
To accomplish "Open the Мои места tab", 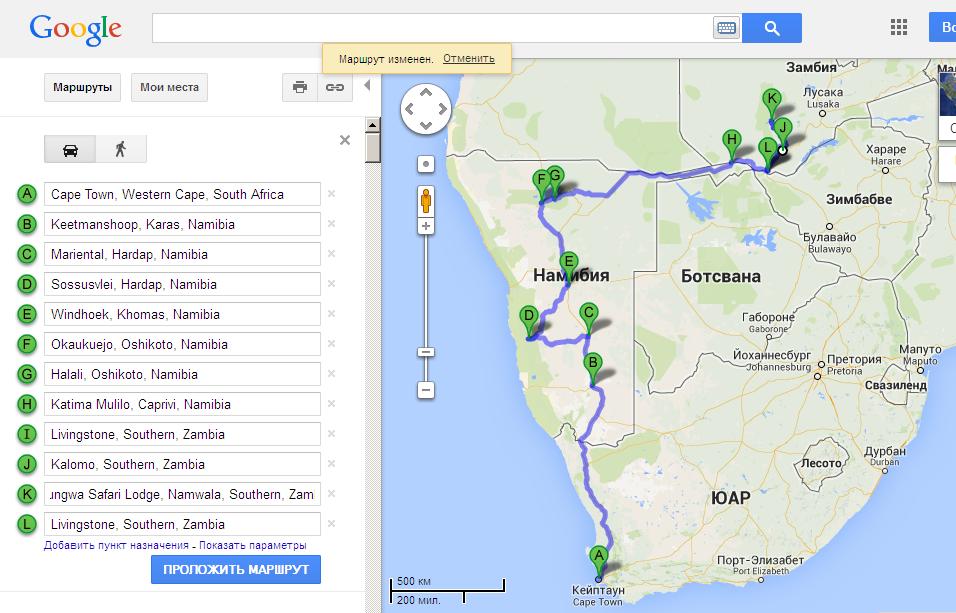I will (x=169, y=87).
